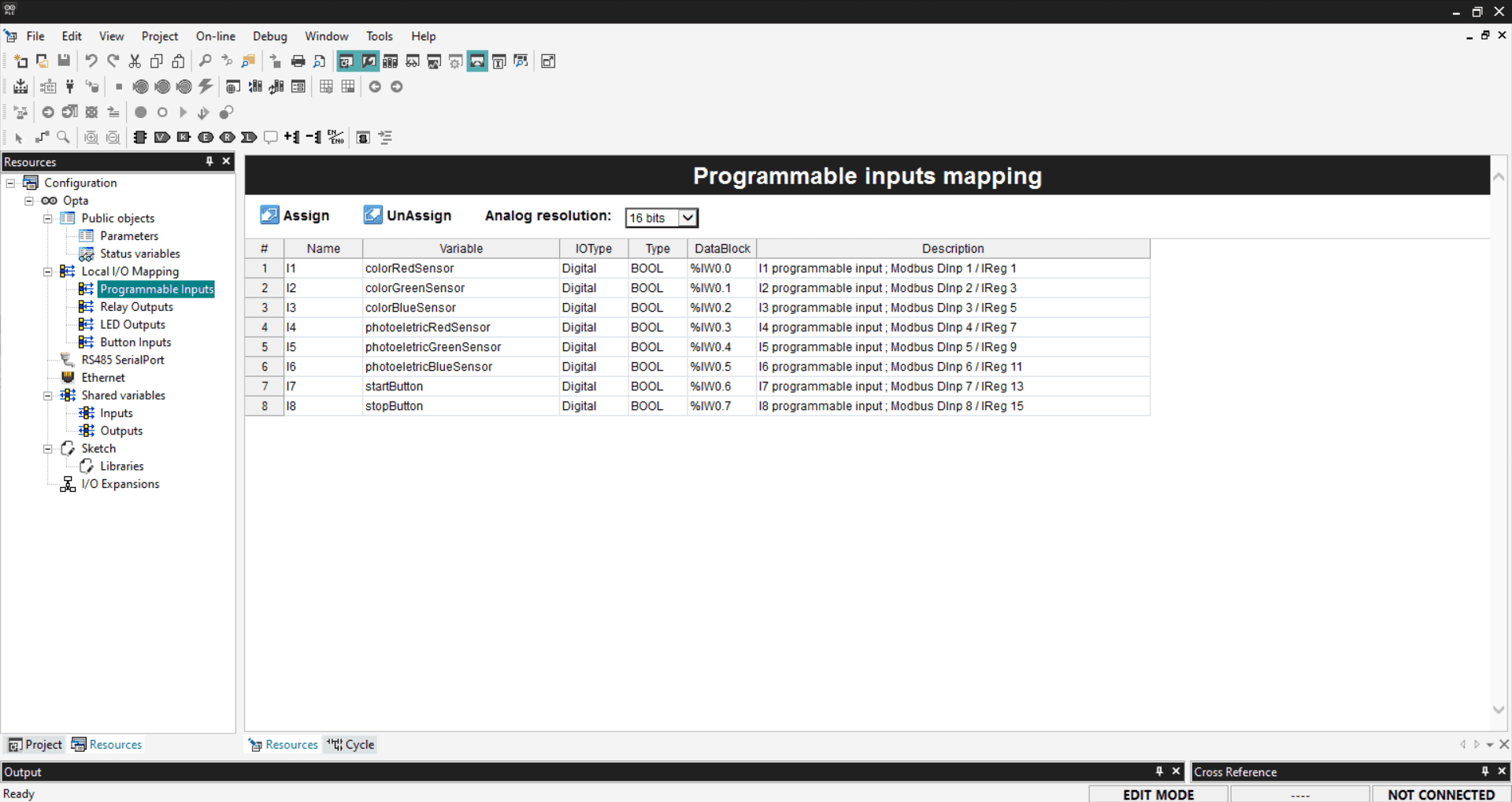Toggle the highlighted wrench view button
Screen dimensions: 1512x802
(368, 61)
